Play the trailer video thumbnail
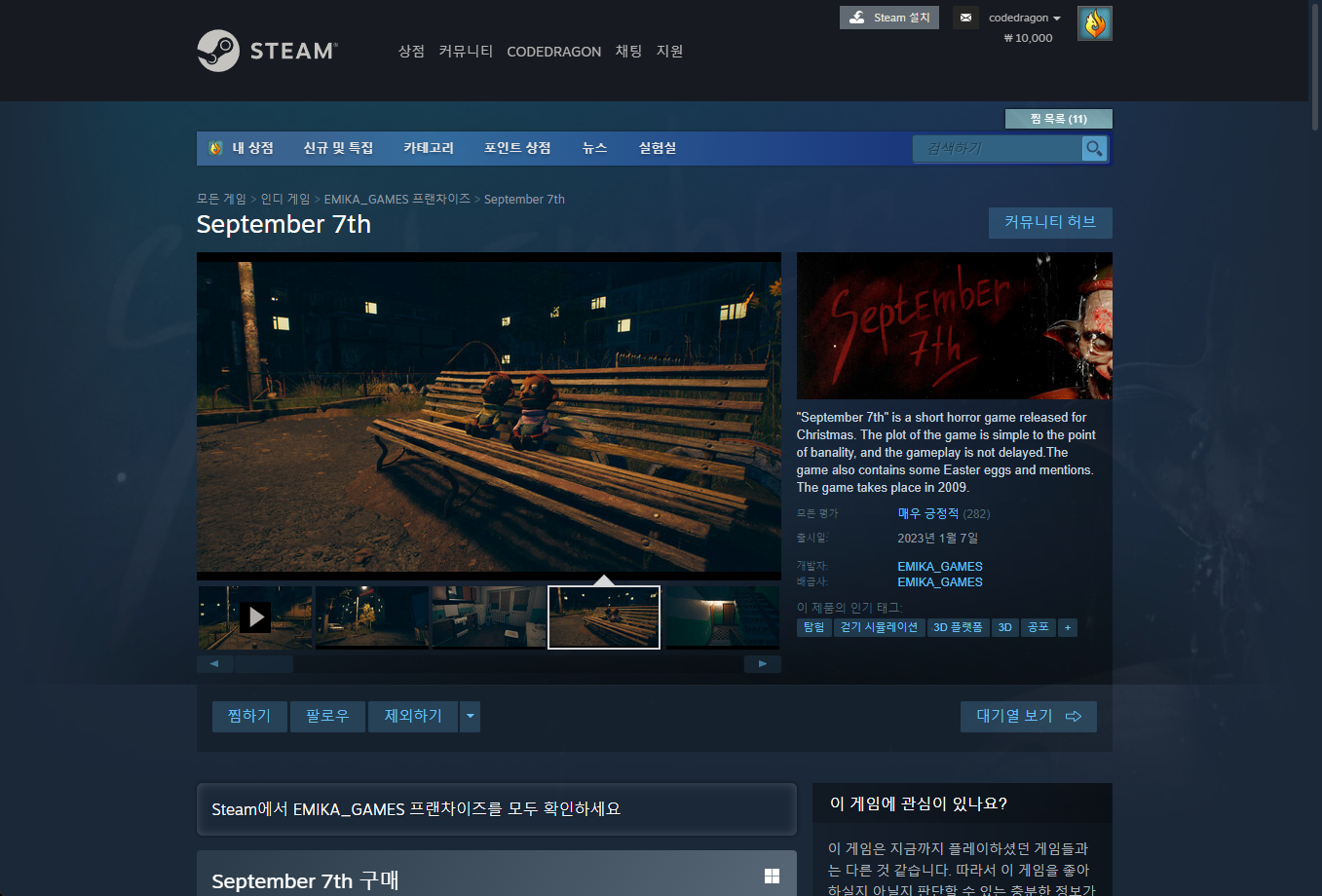The width and height of the screenshot is (1322, 896). 255,616
